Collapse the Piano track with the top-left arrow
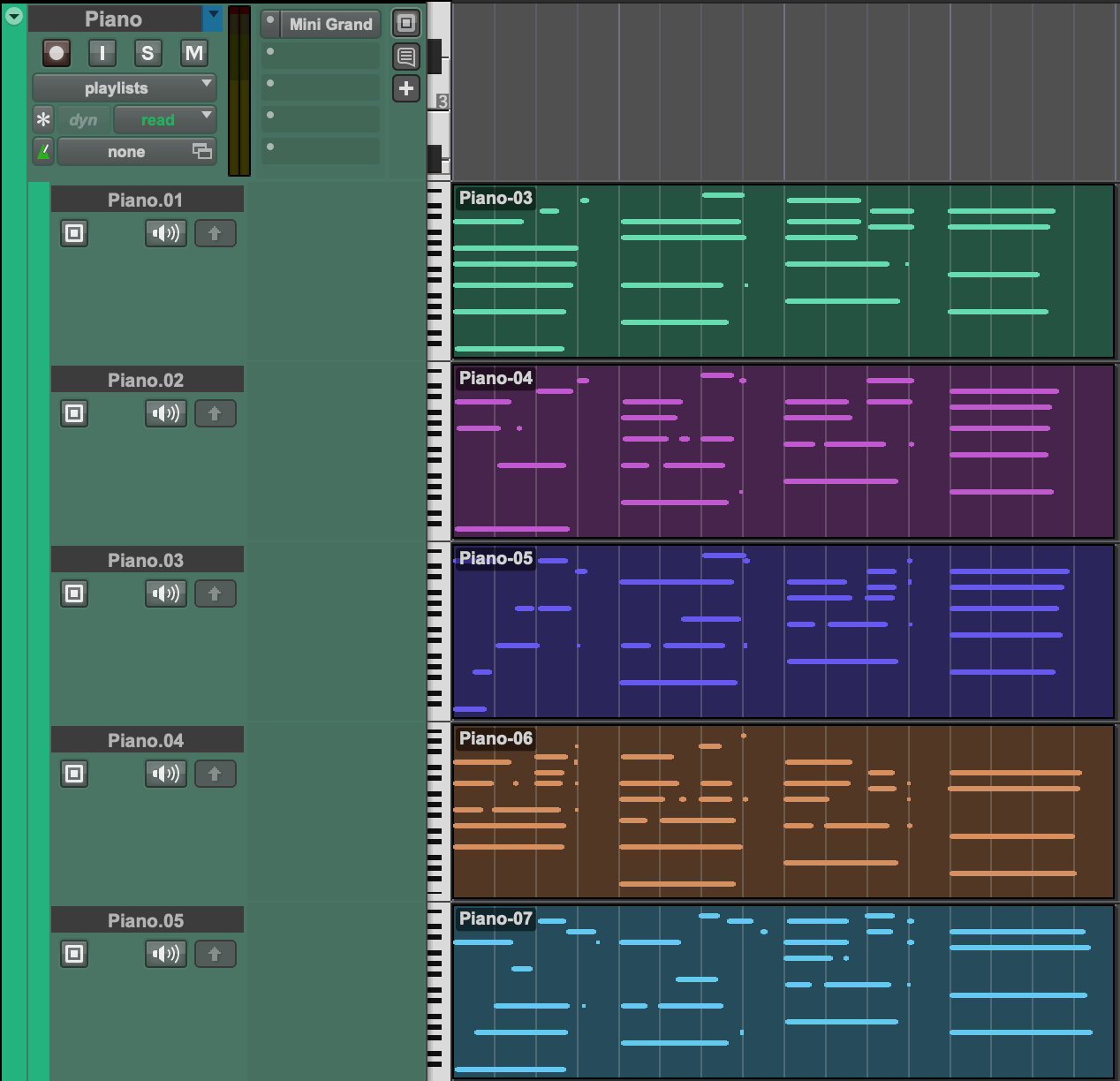The image size is (1120, 1081). click(x=14, y=15)
